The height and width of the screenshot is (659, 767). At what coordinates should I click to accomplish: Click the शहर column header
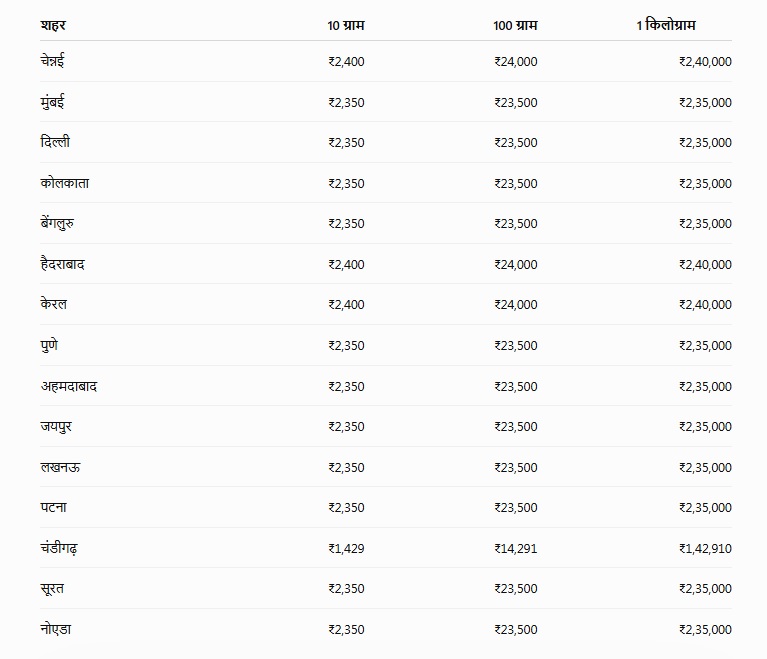53,25
